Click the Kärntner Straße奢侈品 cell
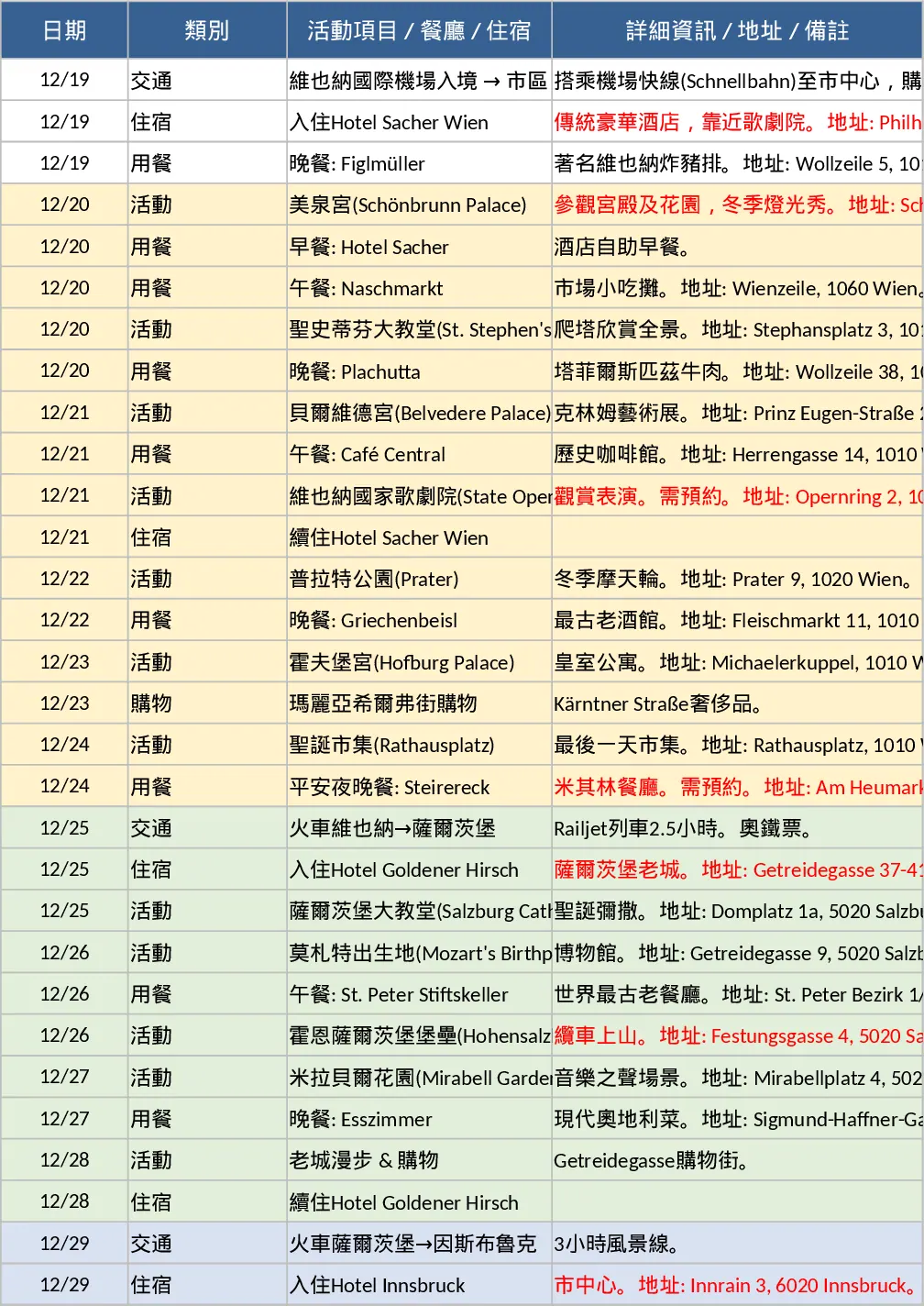Viewport: 924px width, 1306px height. pyautogui.click(x=738, y=703)
